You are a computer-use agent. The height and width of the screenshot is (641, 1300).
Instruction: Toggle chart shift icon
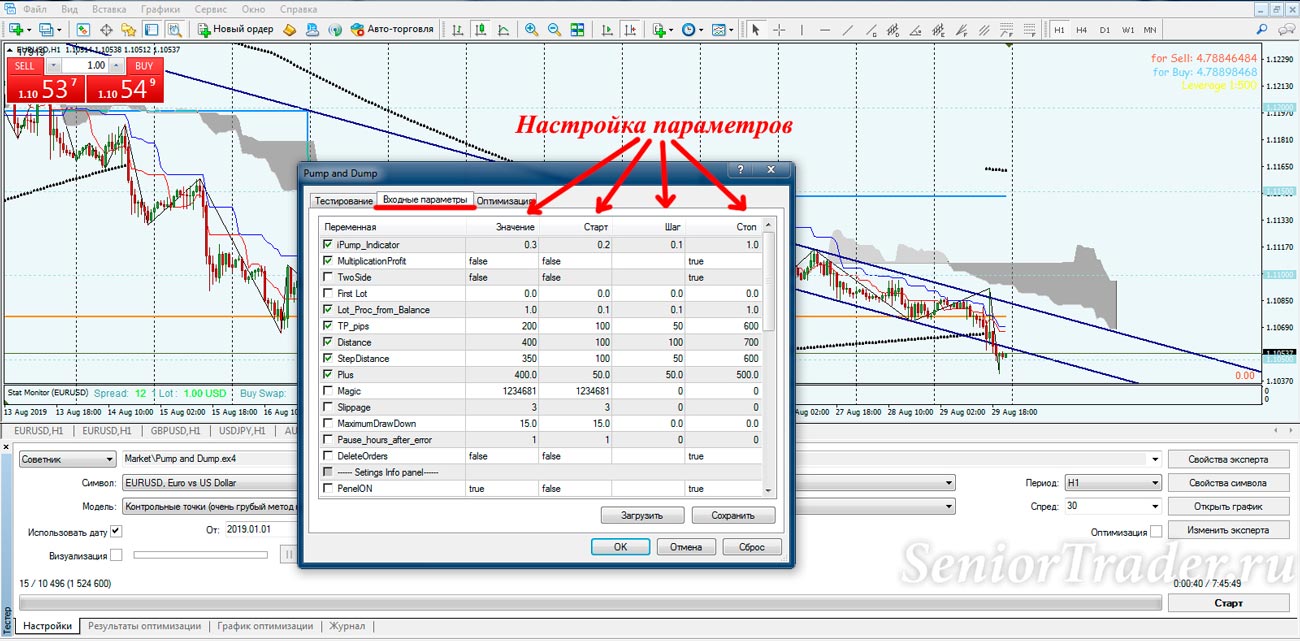pyautogui.click(x=630, y=30)
